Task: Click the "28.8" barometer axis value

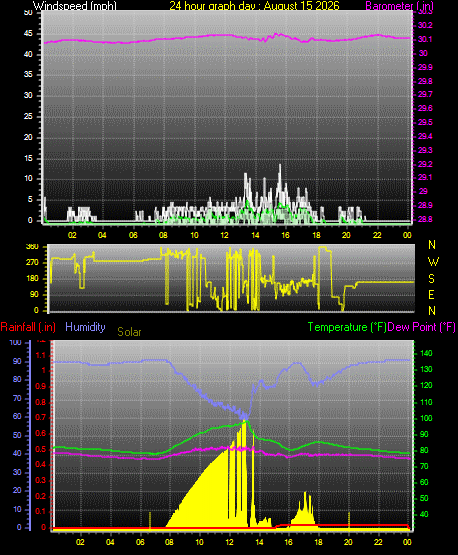Action: click(425, 219)
